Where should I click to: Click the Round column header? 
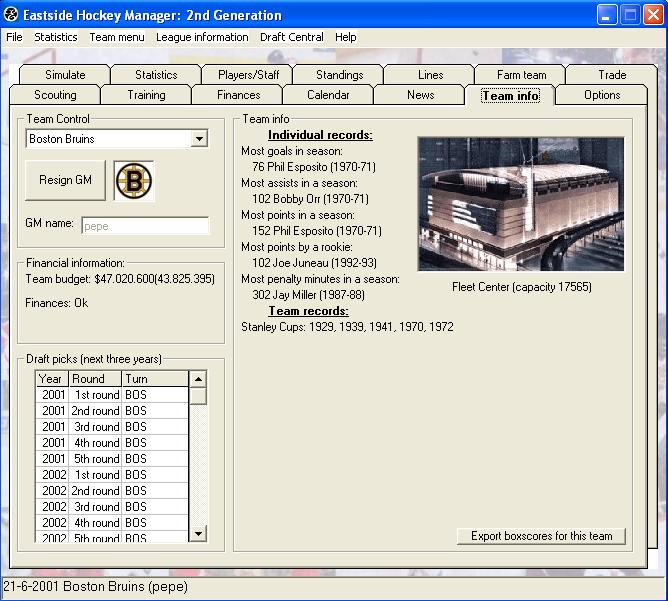[x=95, y=379]
